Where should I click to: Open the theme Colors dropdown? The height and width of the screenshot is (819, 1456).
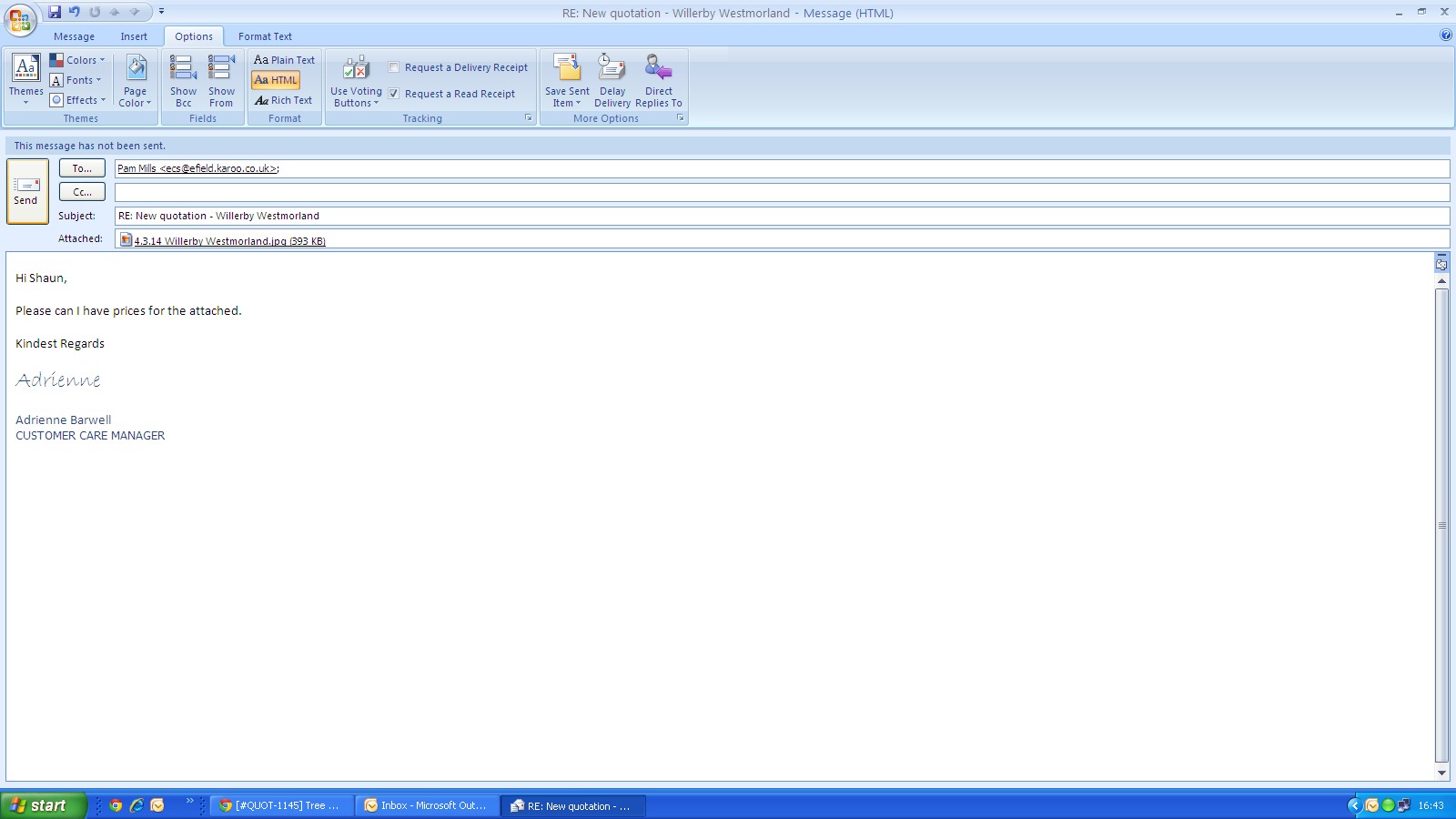click(77, 60)
